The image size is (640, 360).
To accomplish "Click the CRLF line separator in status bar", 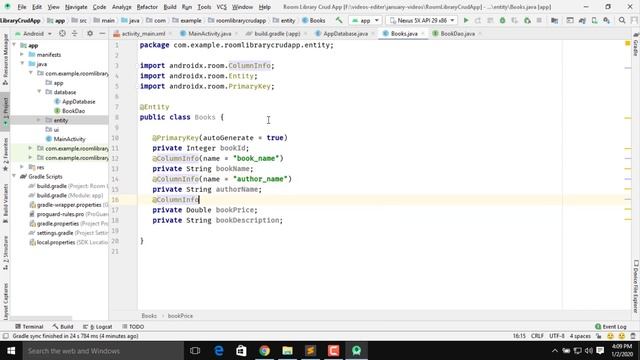I will coord(537,336).
